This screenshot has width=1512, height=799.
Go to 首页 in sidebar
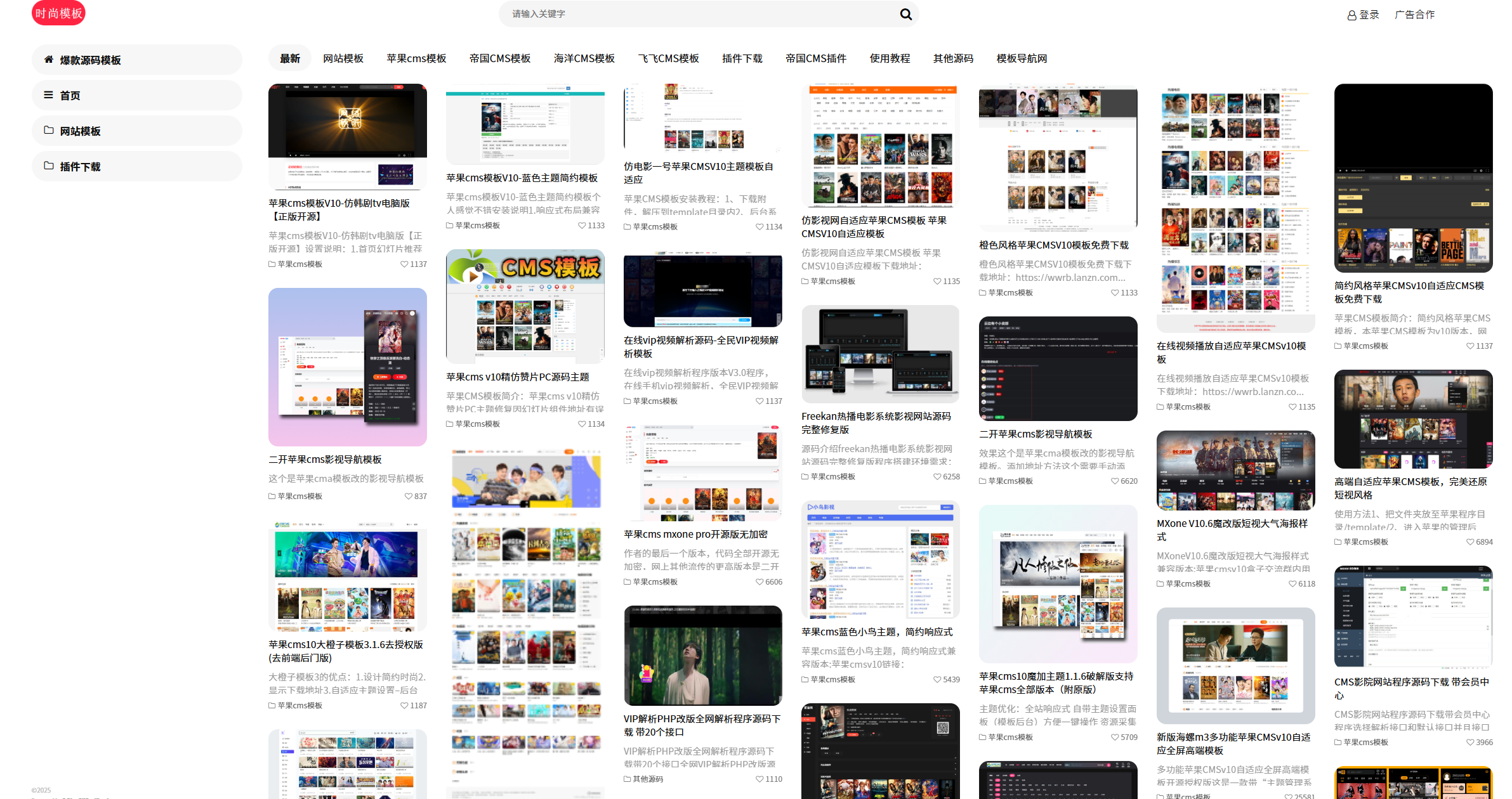pyautogui.click(x=137, y=95)
